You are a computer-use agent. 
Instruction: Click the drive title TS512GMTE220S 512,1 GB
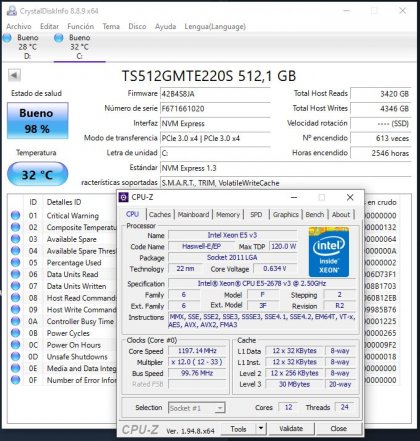pos(209,76)
